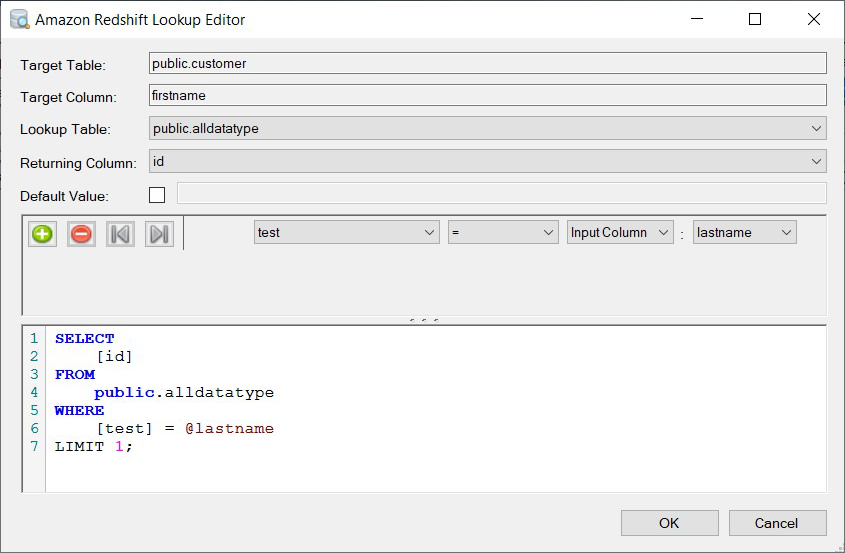This screenshot has height=553, width=845.
Task: Click the FROM keyword in SQL
Action: (x=75, y=375)
